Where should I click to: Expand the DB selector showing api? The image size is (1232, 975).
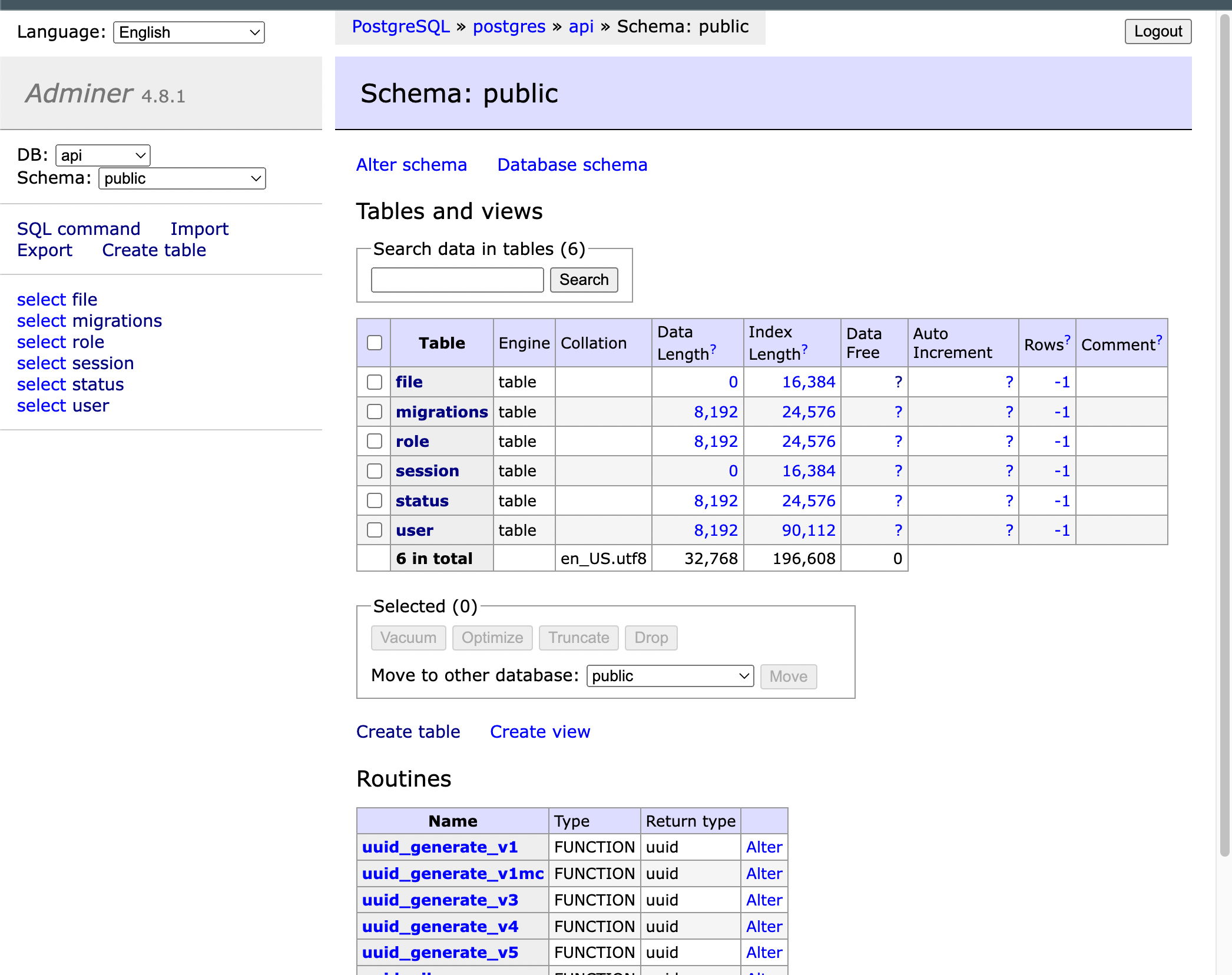[103, 155]
